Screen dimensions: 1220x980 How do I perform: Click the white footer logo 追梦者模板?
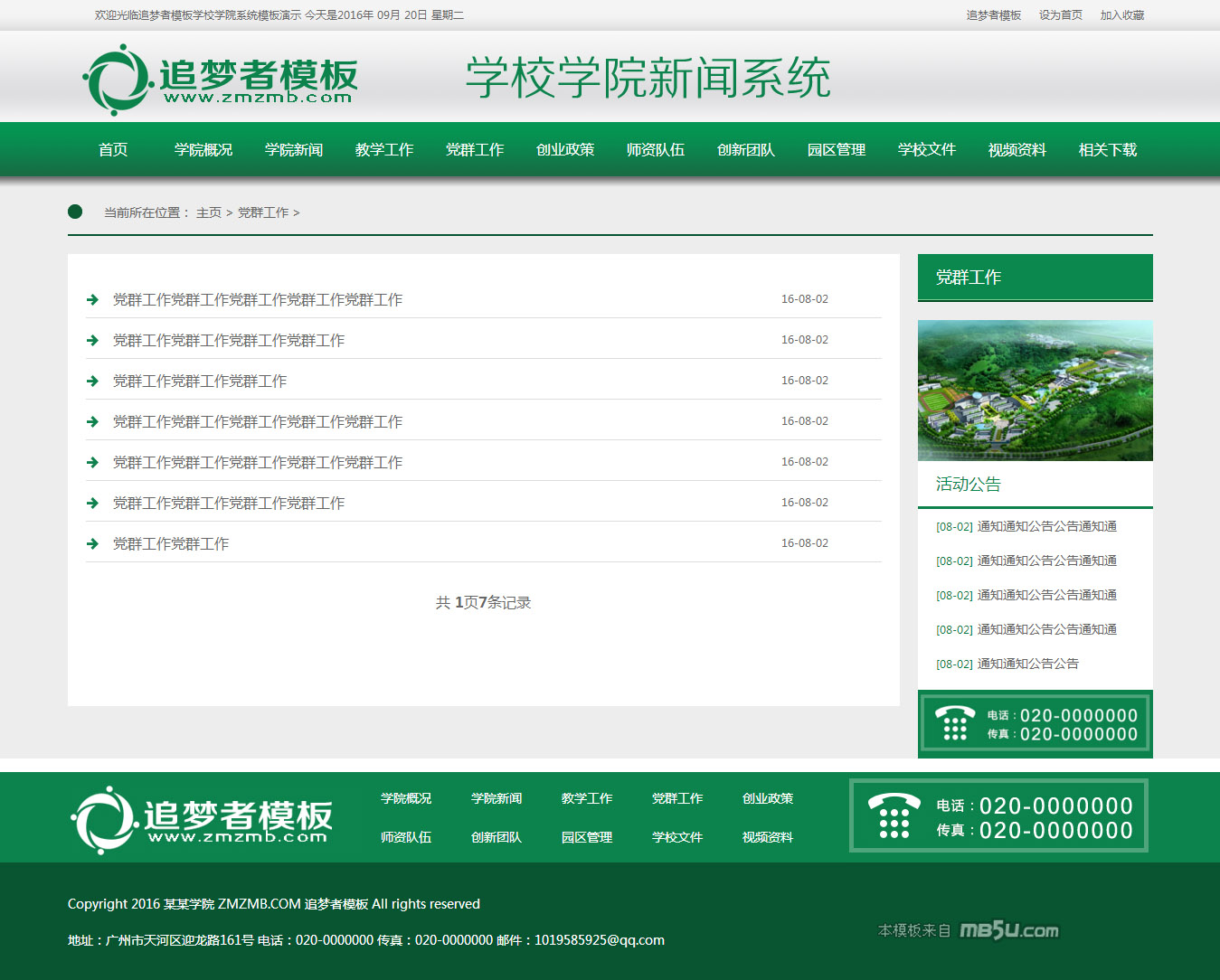click(202, 819)
